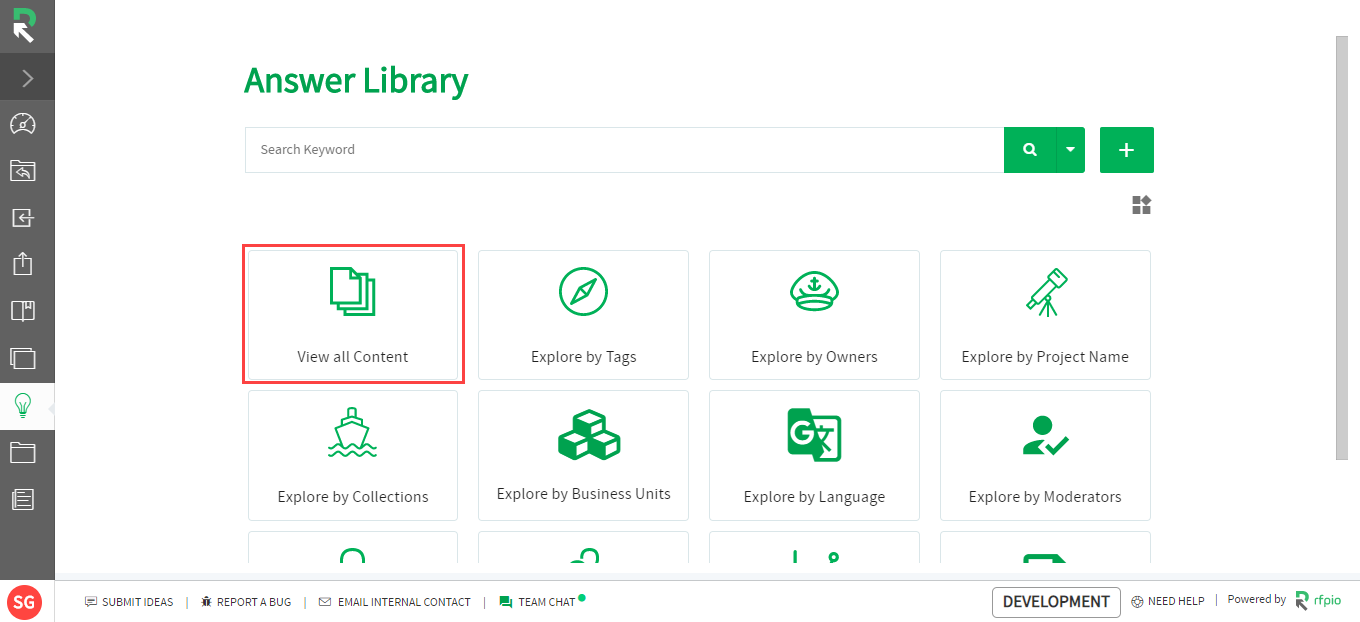Click the RFPIO logo in the sidebar

coord(24,25)
